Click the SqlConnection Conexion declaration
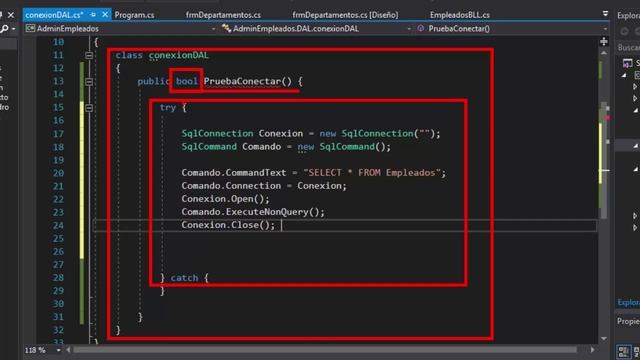The image size is (640, 360). point(311,133)
